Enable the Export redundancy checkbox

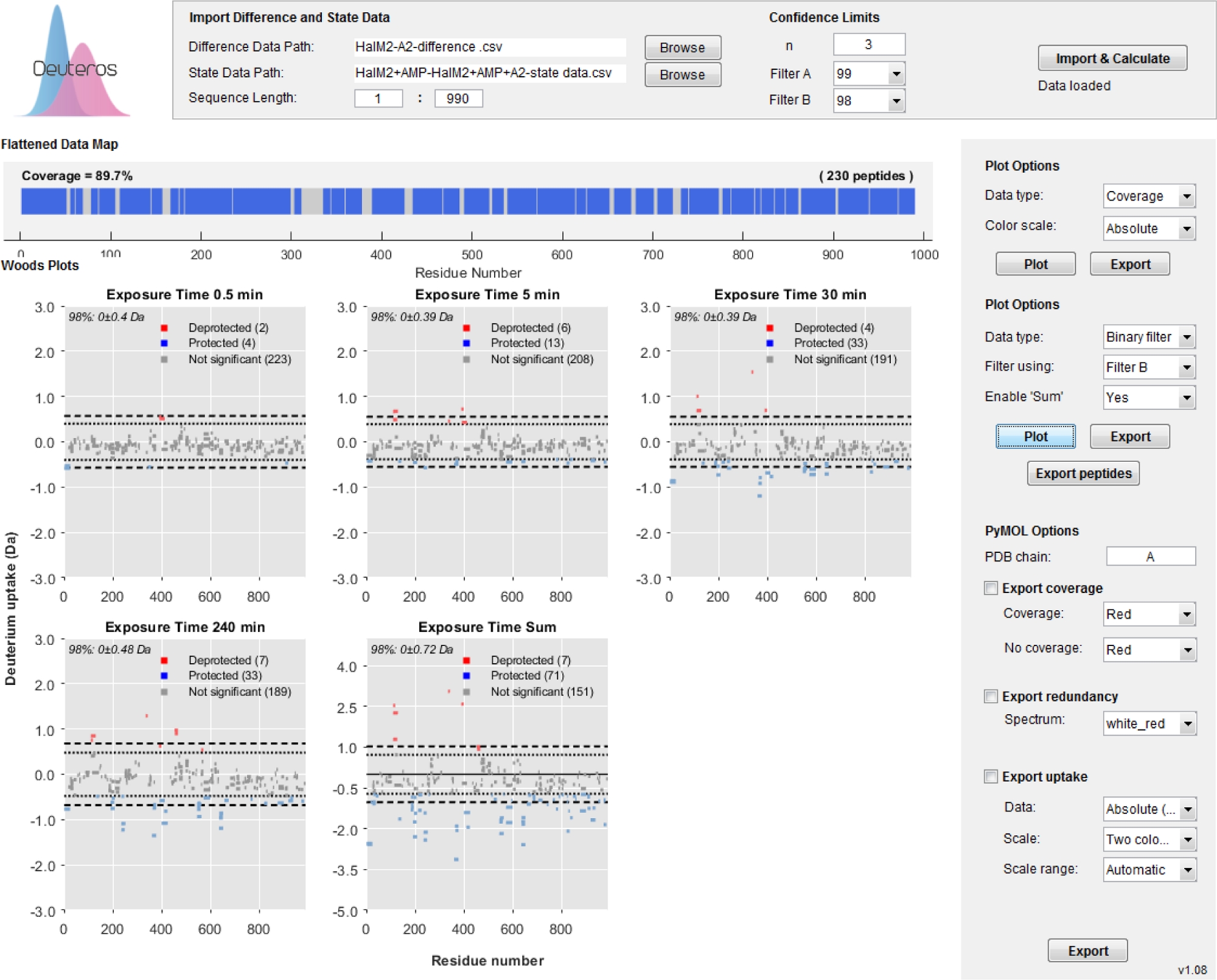pyautogui.click(x=991, y=696)
